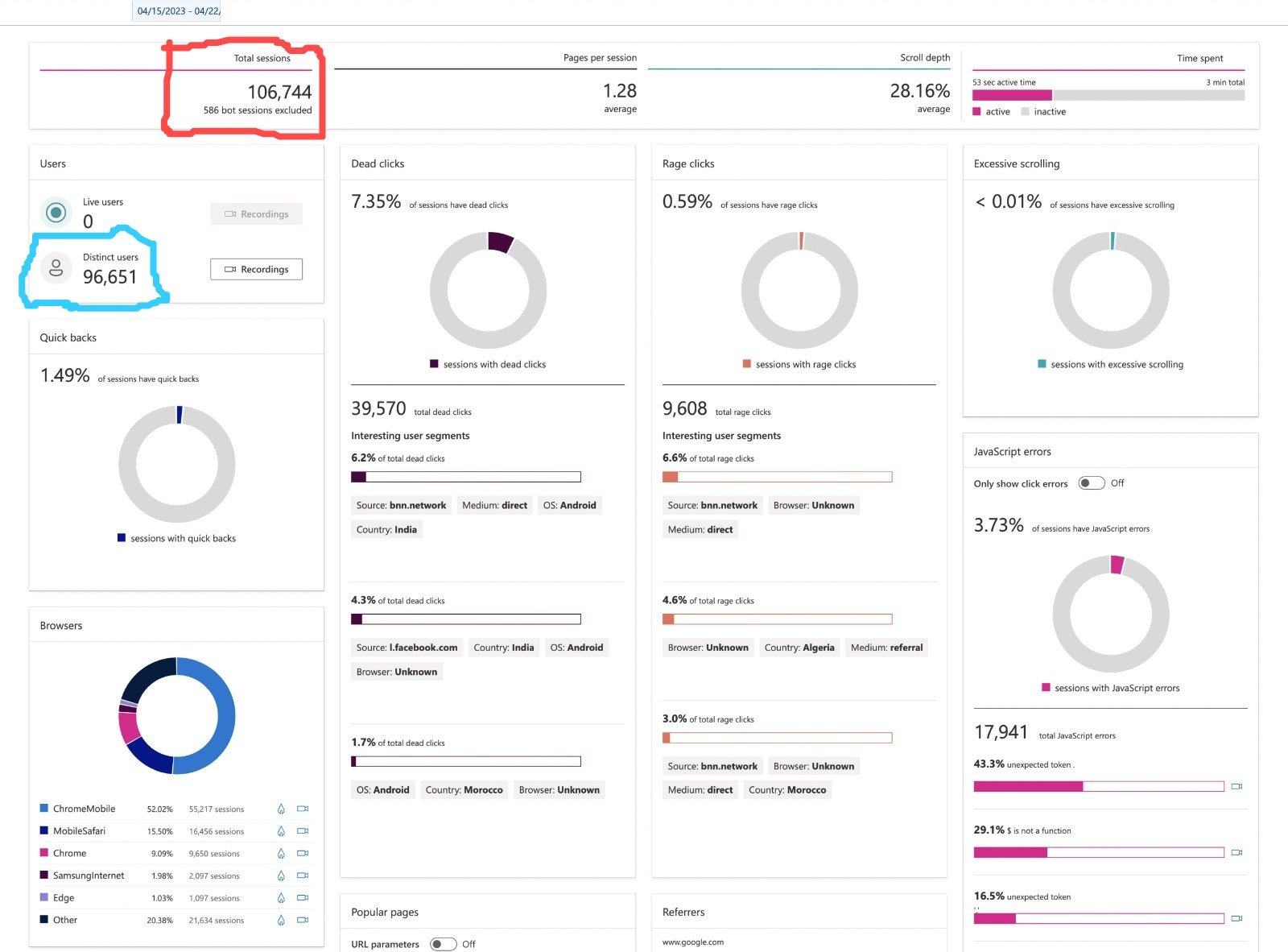Click the www.google.com referrer entry
The width and height of the screenshot is (1288, 952).
tap(693, 942)
